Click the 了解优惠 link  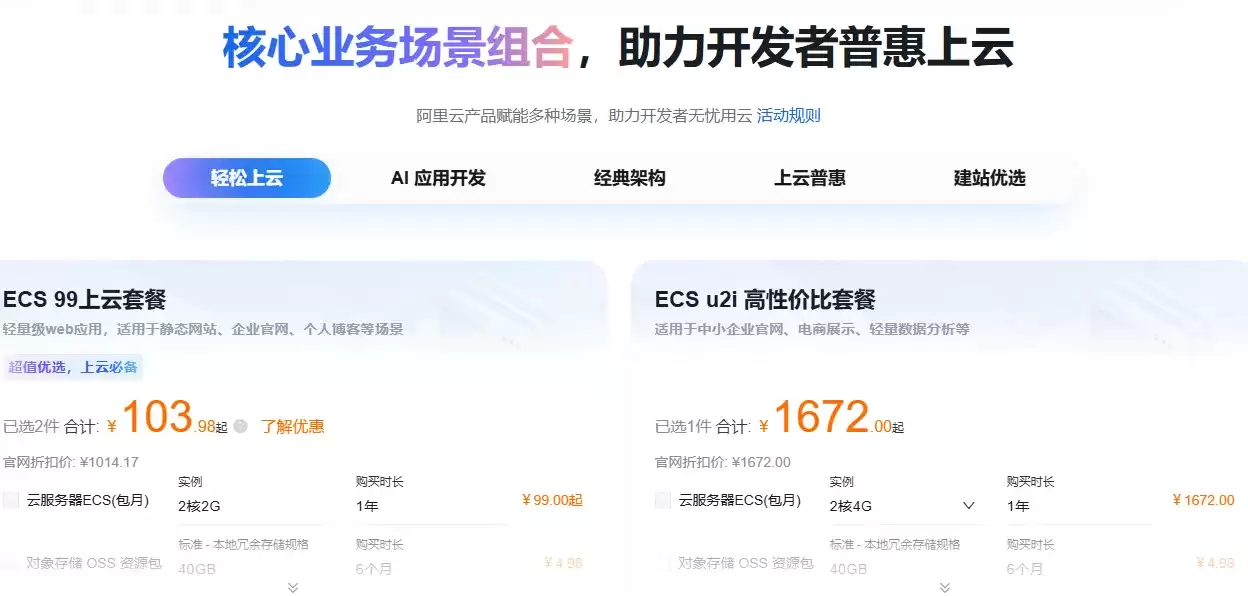(x=292, y=426)
